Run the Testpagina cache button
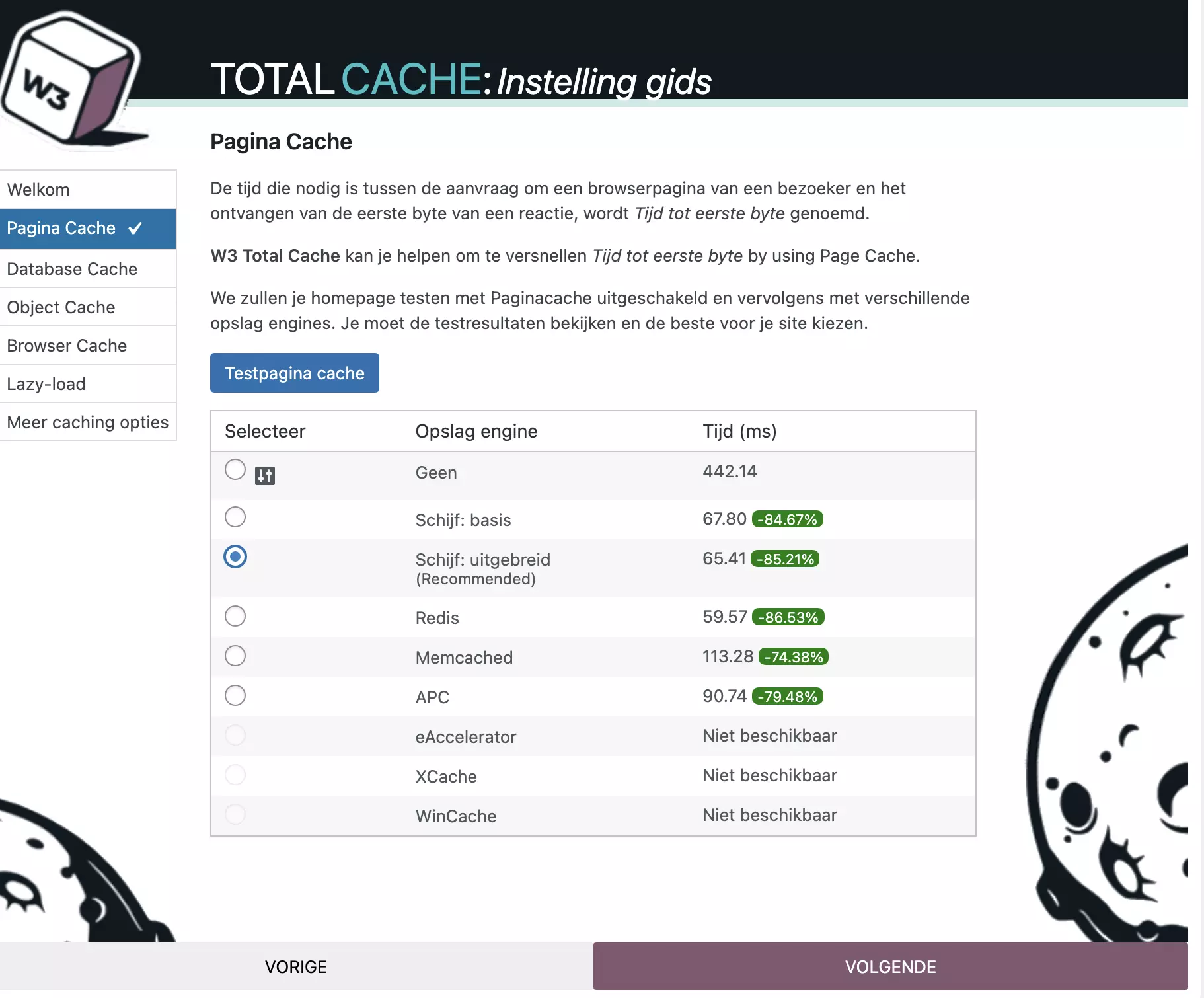 [x=295, y=373]
